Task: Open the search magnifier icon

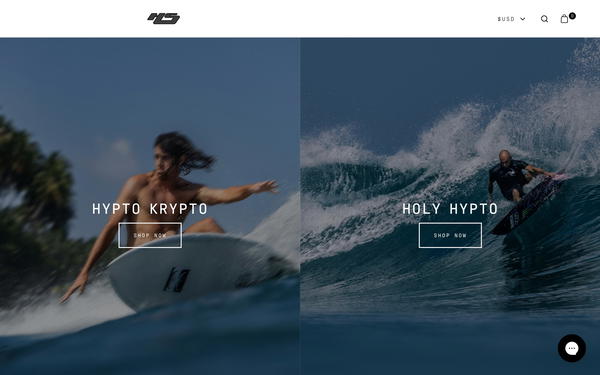Action: [544, 19]
